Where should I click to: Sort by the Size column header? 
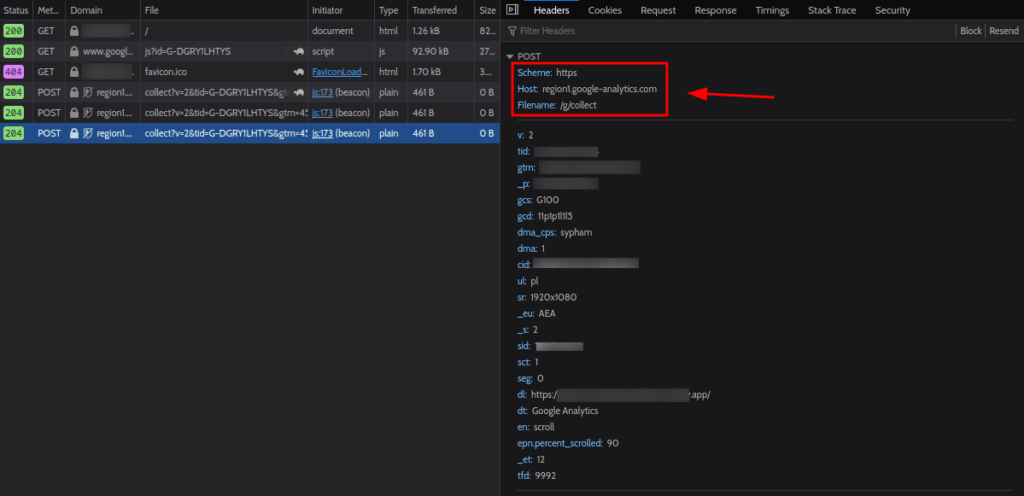[x=487, y=10]
